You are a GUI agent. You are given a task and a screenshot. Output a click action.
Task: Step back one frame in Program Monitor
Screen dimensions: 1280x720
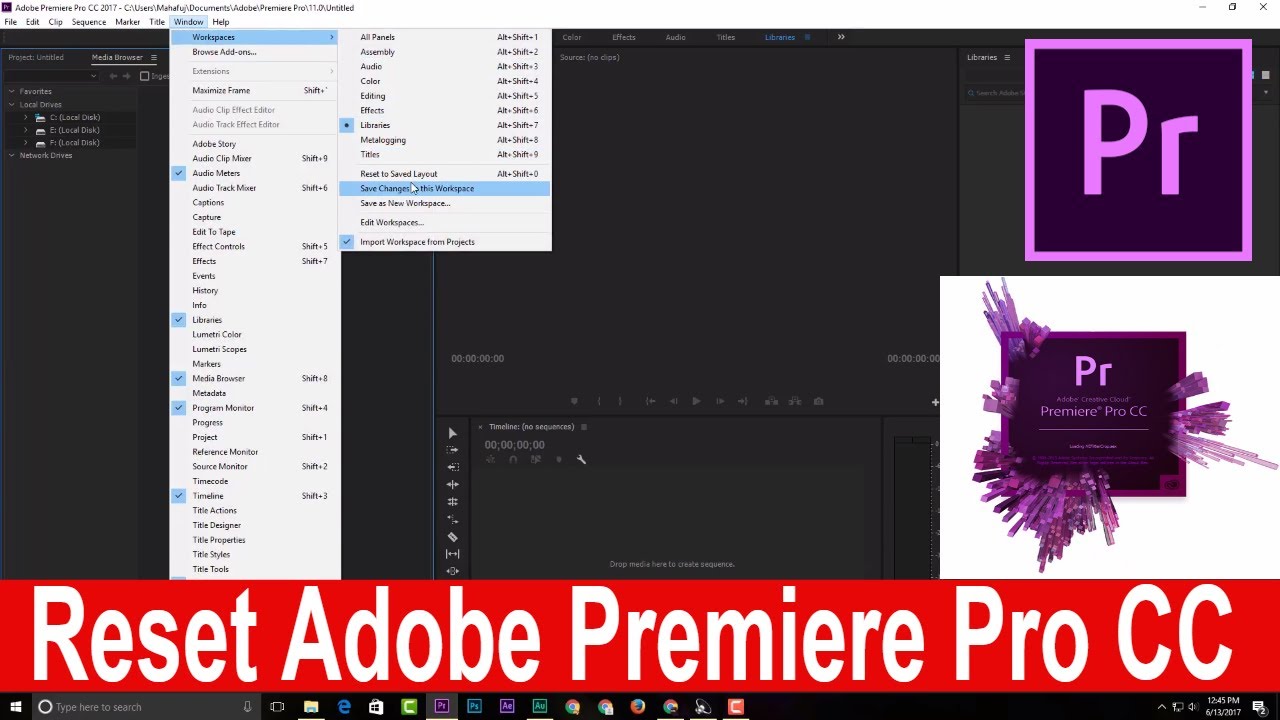673,401
